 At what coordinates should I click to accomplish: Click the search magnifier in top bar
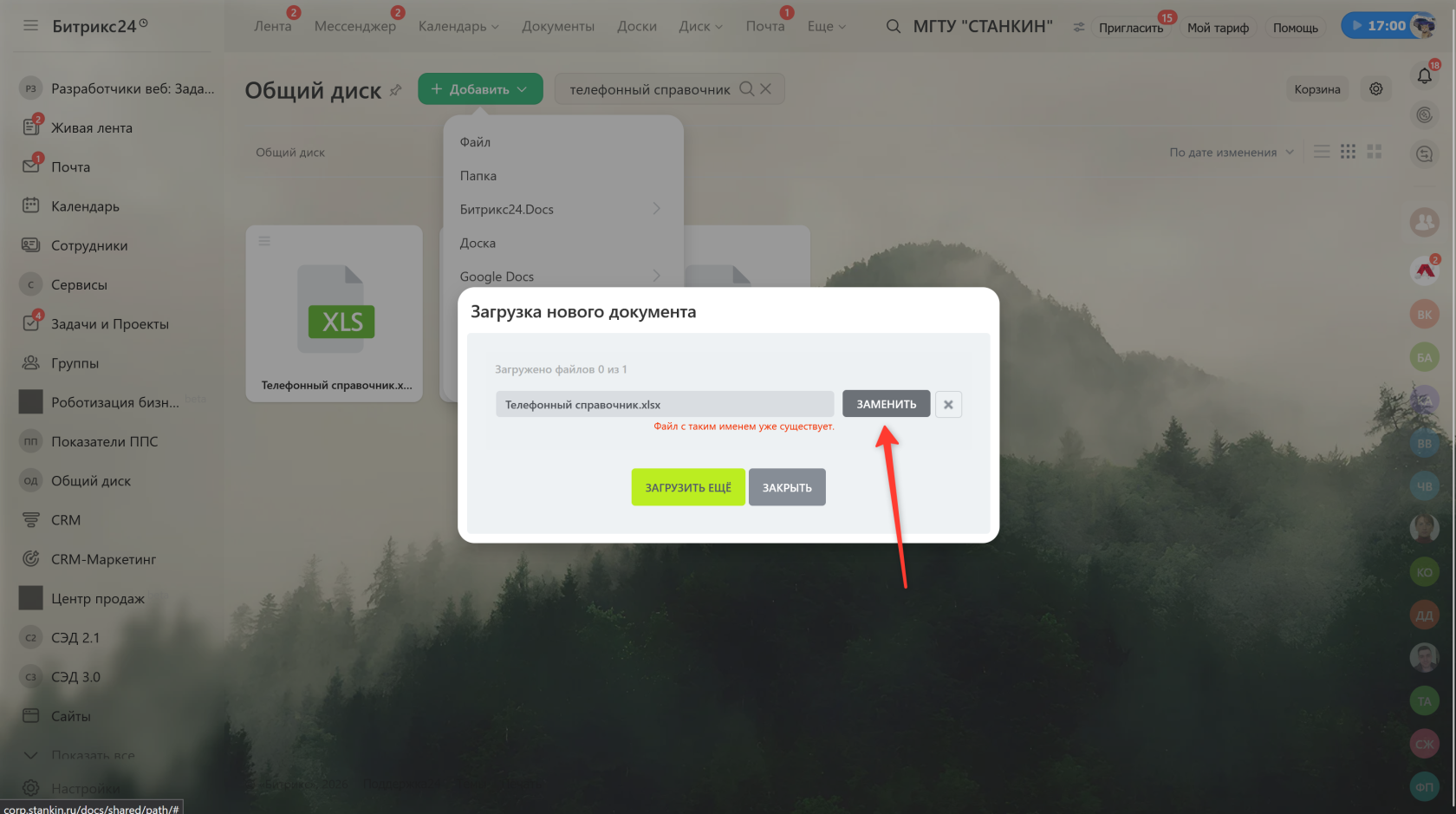point(893,27)
